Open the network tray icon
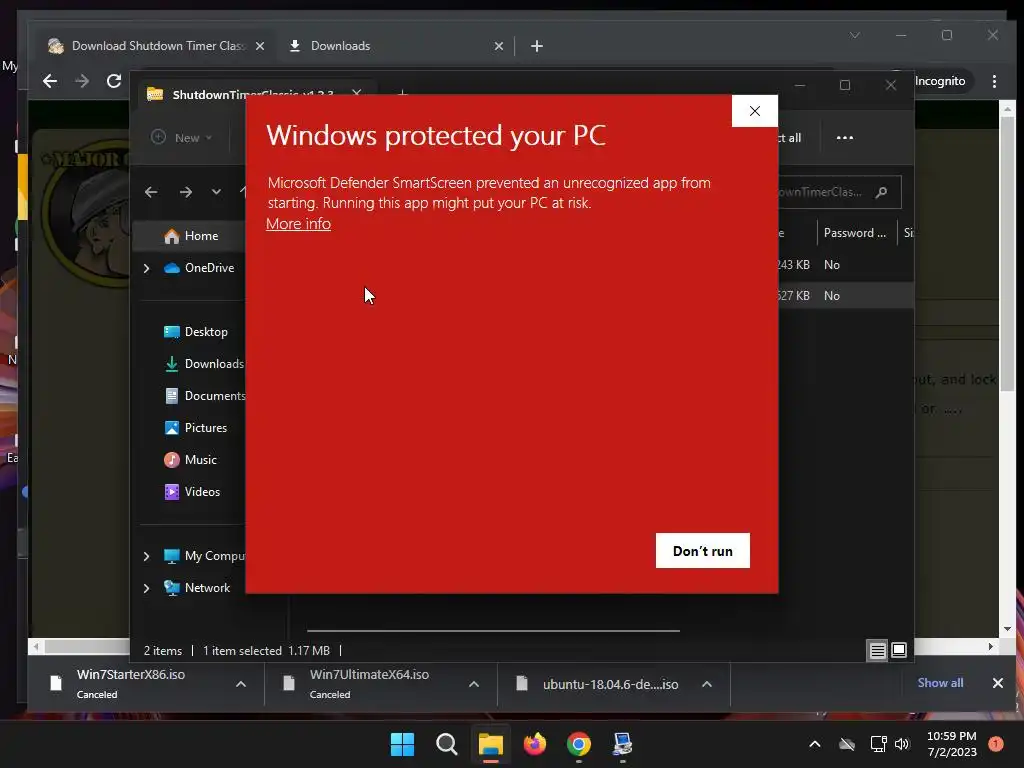The height and width of the screenshot is (768, 1024). [x=878, y=744]
